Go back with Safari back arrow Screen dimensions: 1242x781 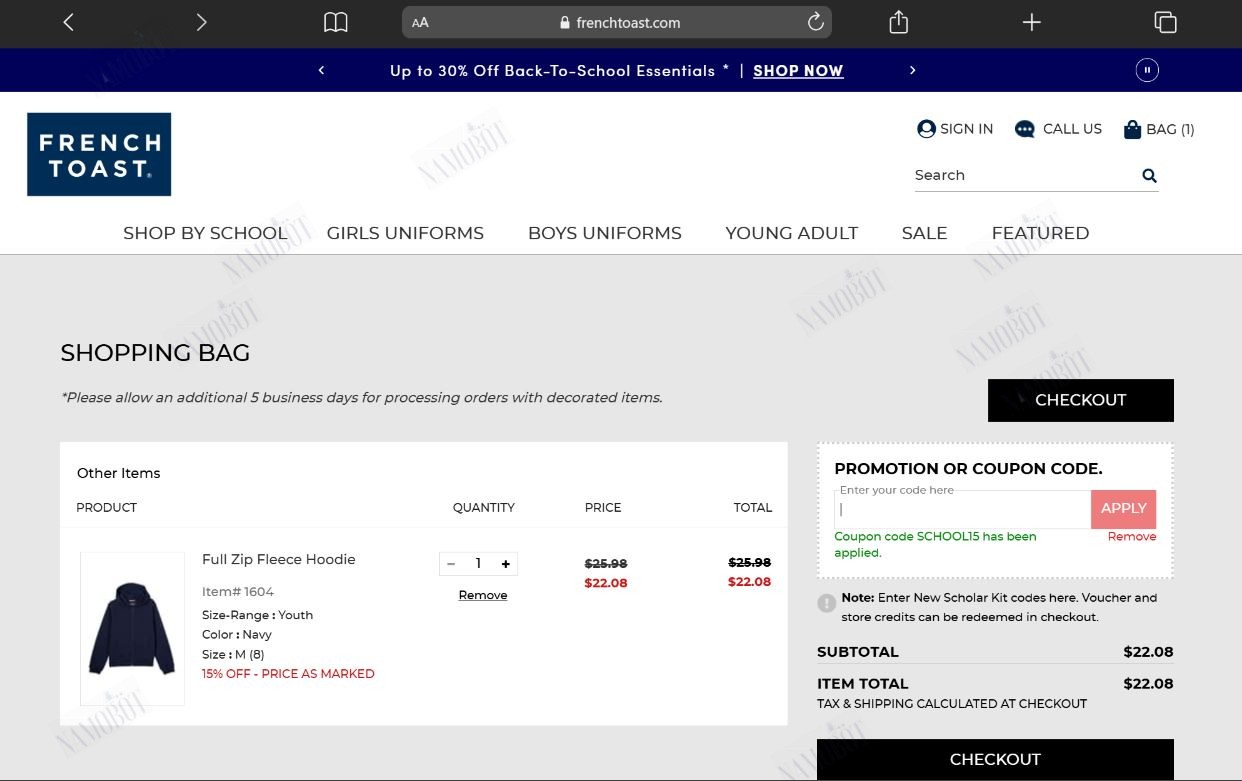tap(68, 22)
